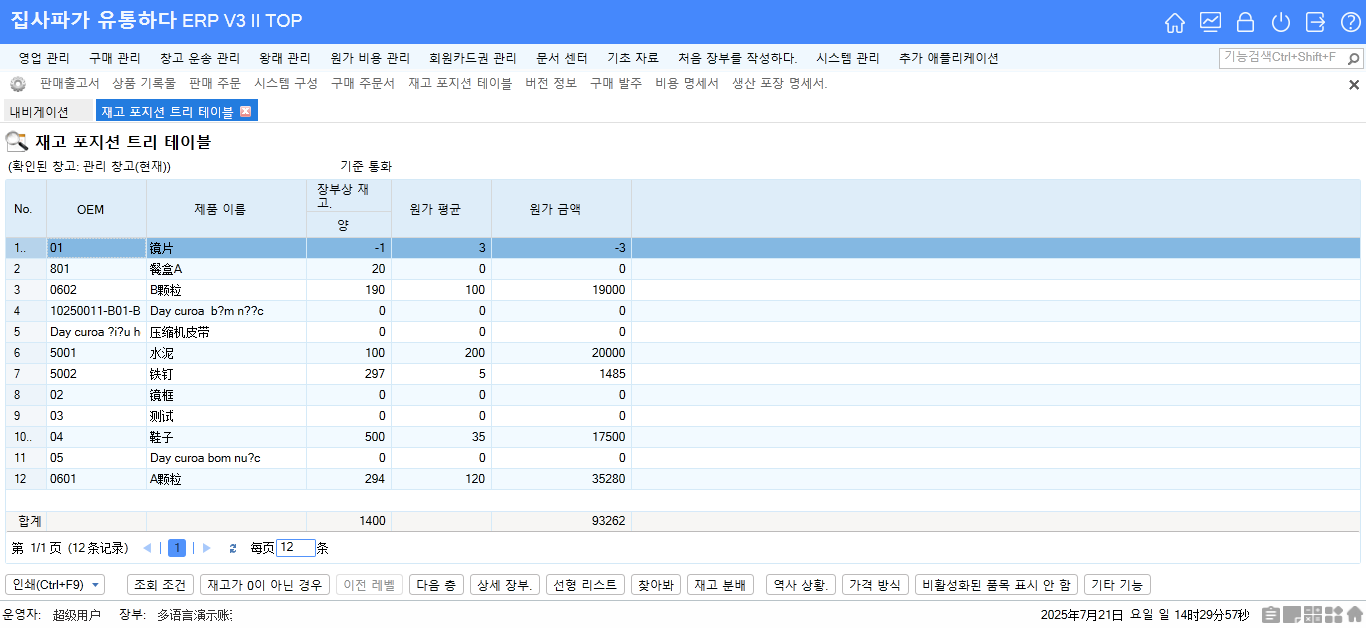1366x628 pixels.
Task: Open the 시스템 관리 menu
Action: (x=848, y=58)
